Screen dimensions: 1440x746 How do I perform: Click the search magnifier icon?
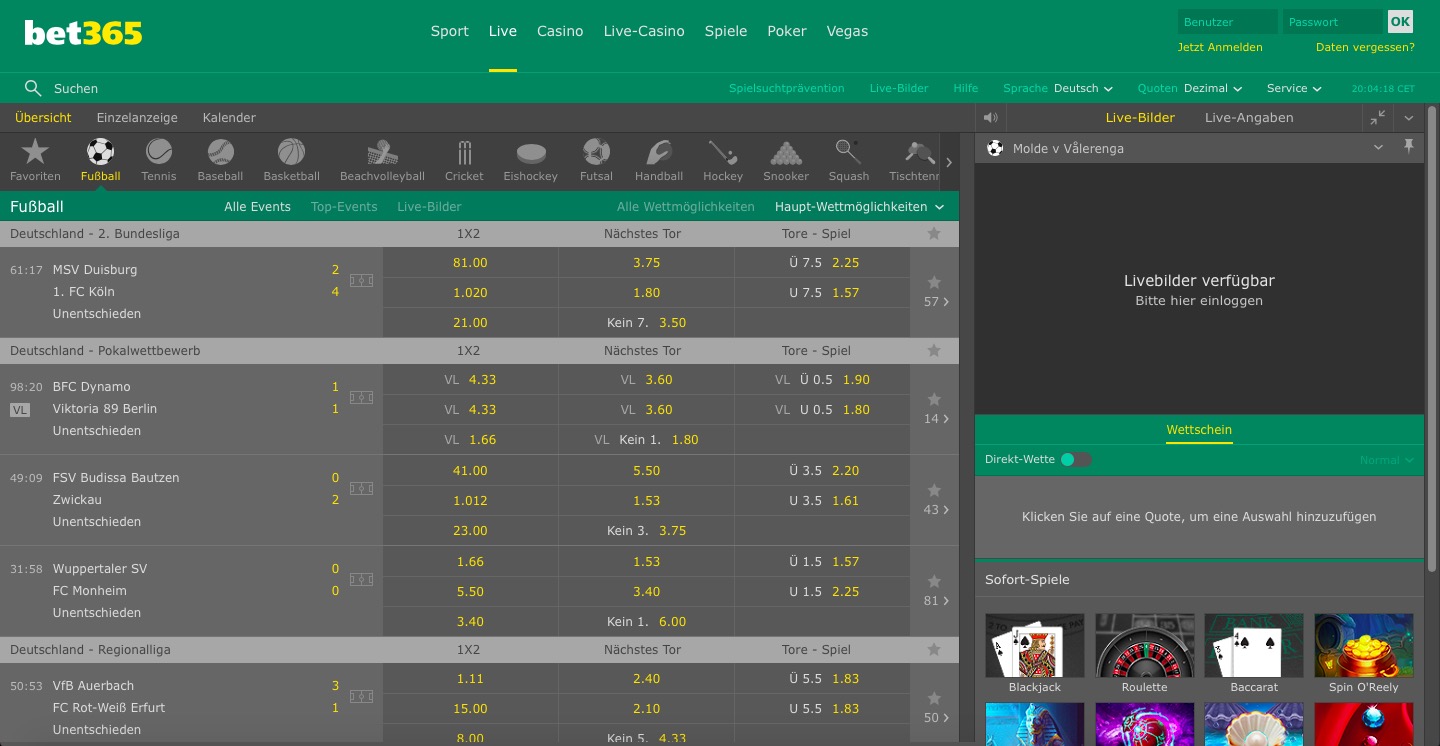tap(33, 88)
